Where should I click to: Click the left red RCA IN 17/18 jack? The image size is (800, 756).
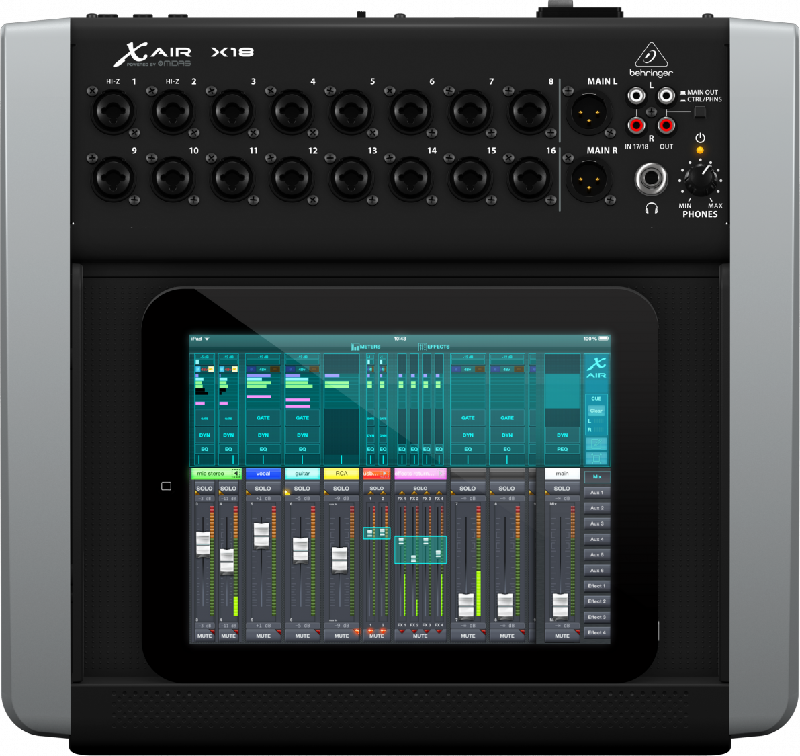click(x=636, y=125)
